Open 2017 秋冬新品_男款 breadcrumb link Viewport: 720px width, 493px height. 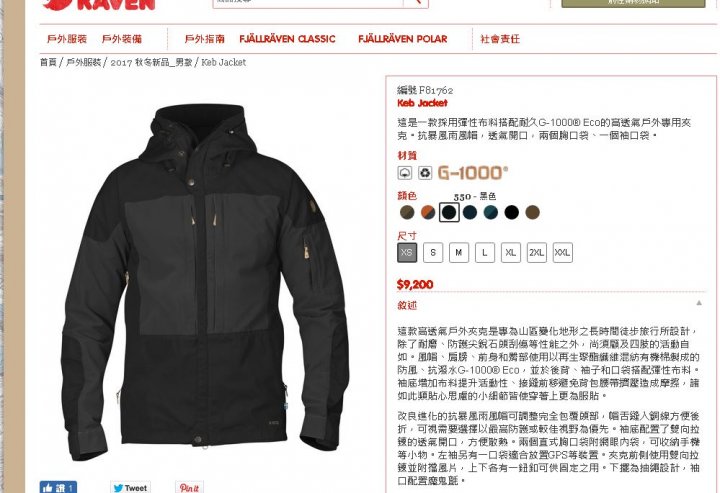pyautogui.click(x=151, y=62)
